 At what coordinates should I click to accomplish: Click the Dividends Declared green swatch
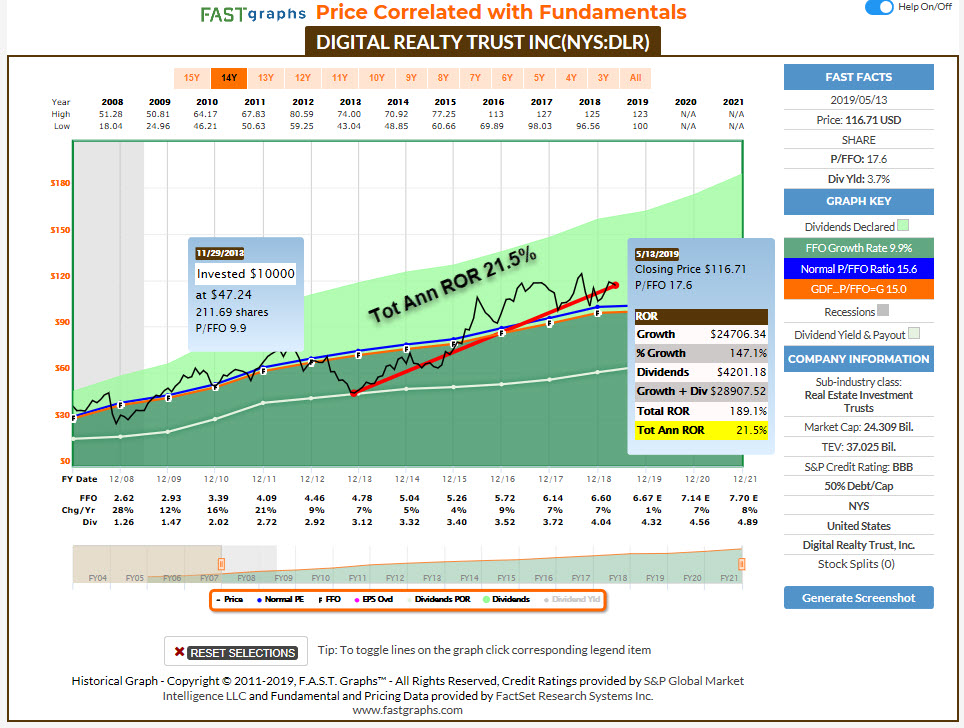[903, 227]
